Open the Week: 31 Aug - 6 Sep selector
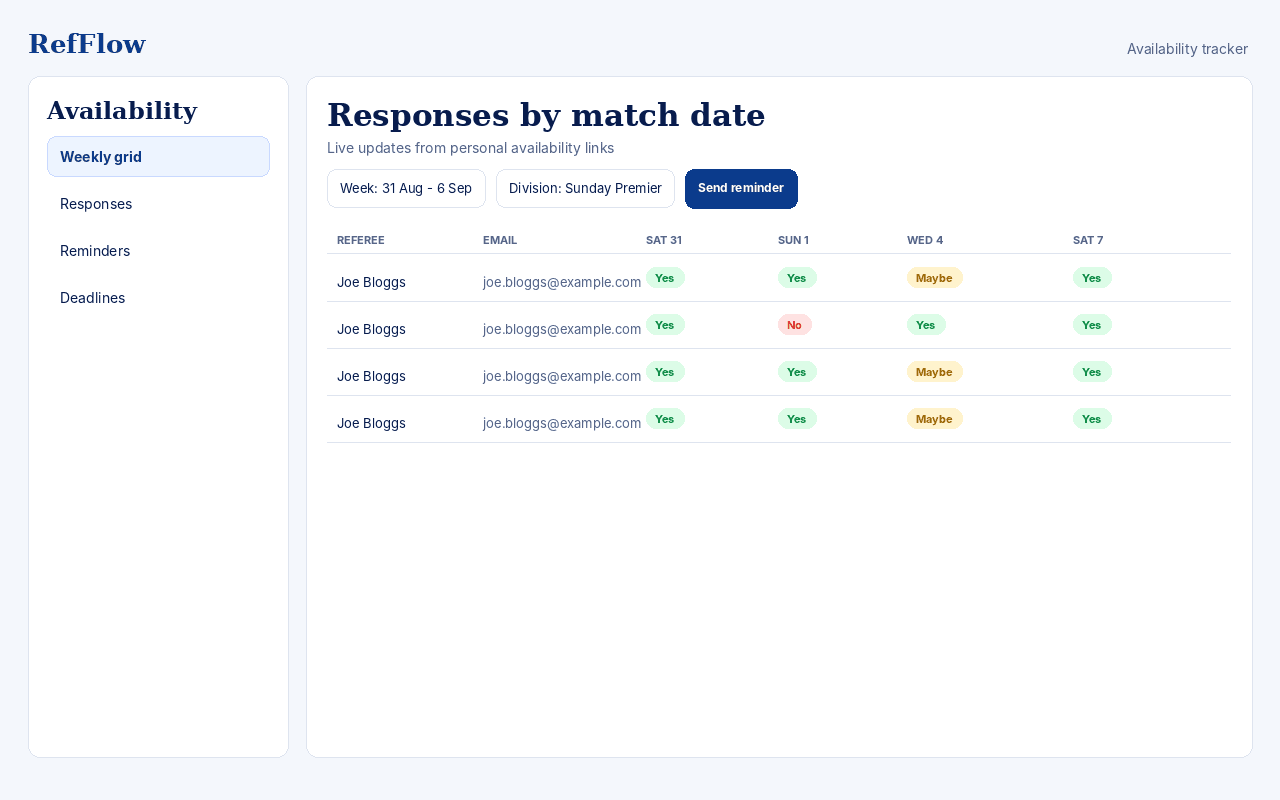Viewport: 1280px width, 800px height. (406, 188)
